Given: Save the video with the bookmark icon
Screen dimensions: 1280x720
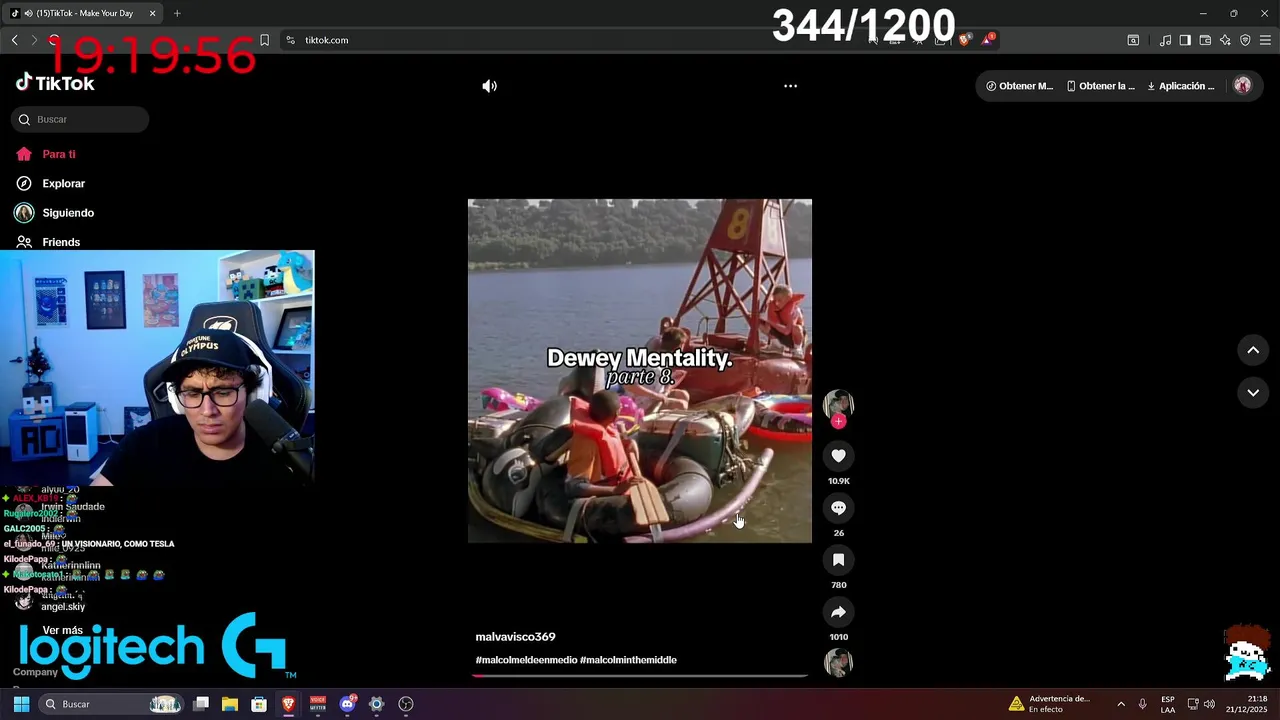Looking at the screenshot, I should coord(838,560).
